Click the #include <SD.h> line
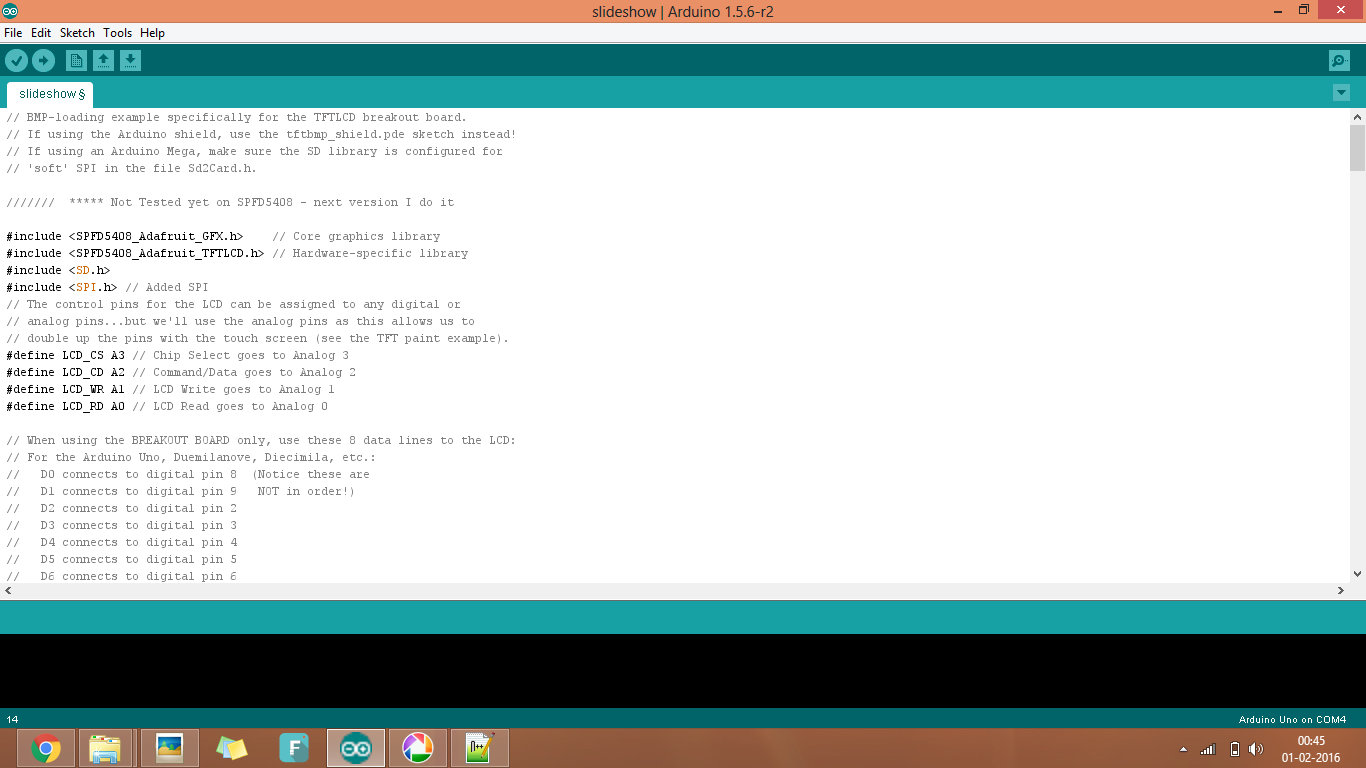1366x768 pixels. click(x=58, y=270)
